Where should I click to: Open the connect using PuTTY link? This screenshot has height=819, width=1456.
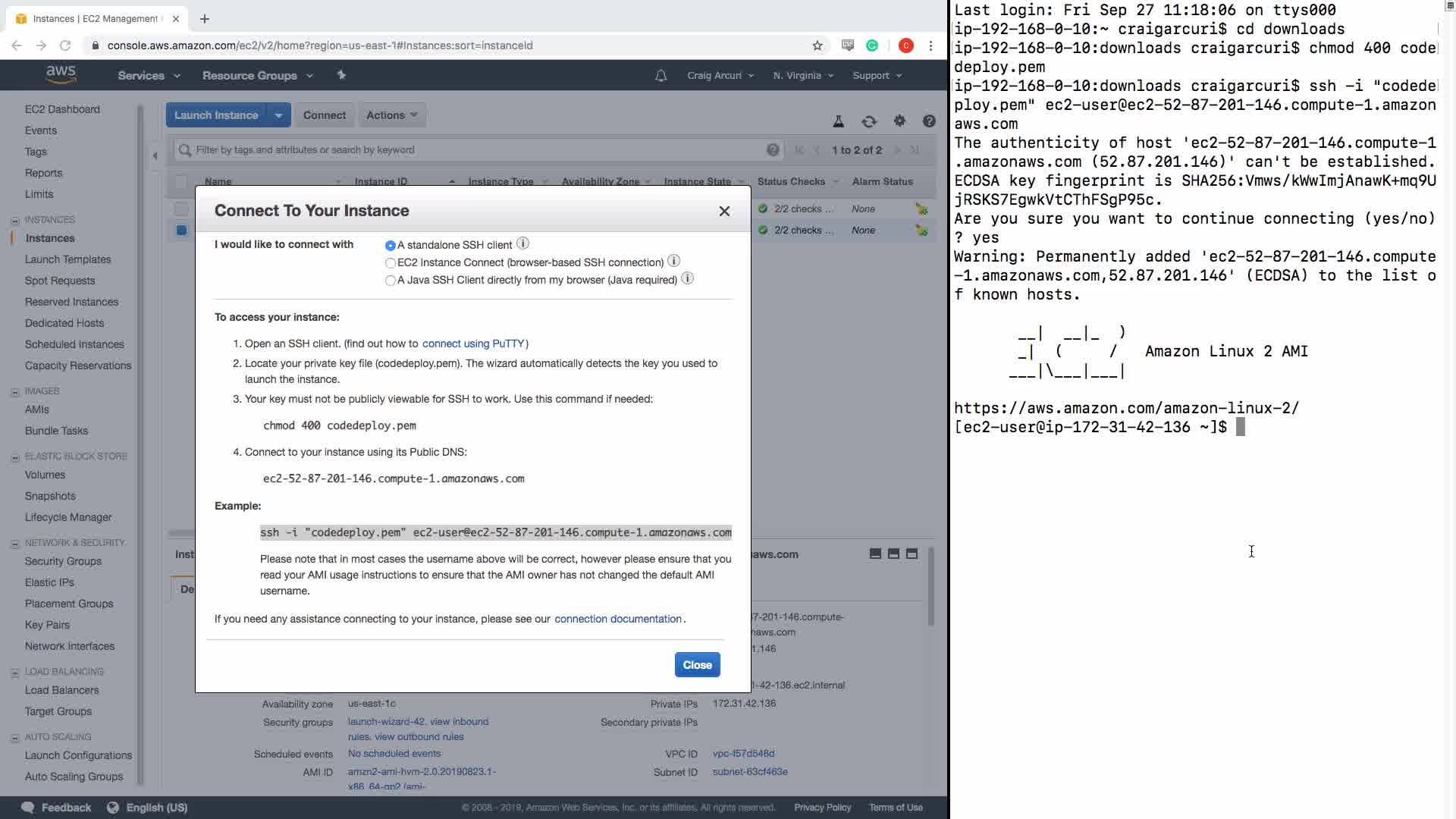(x=473, y=344)
